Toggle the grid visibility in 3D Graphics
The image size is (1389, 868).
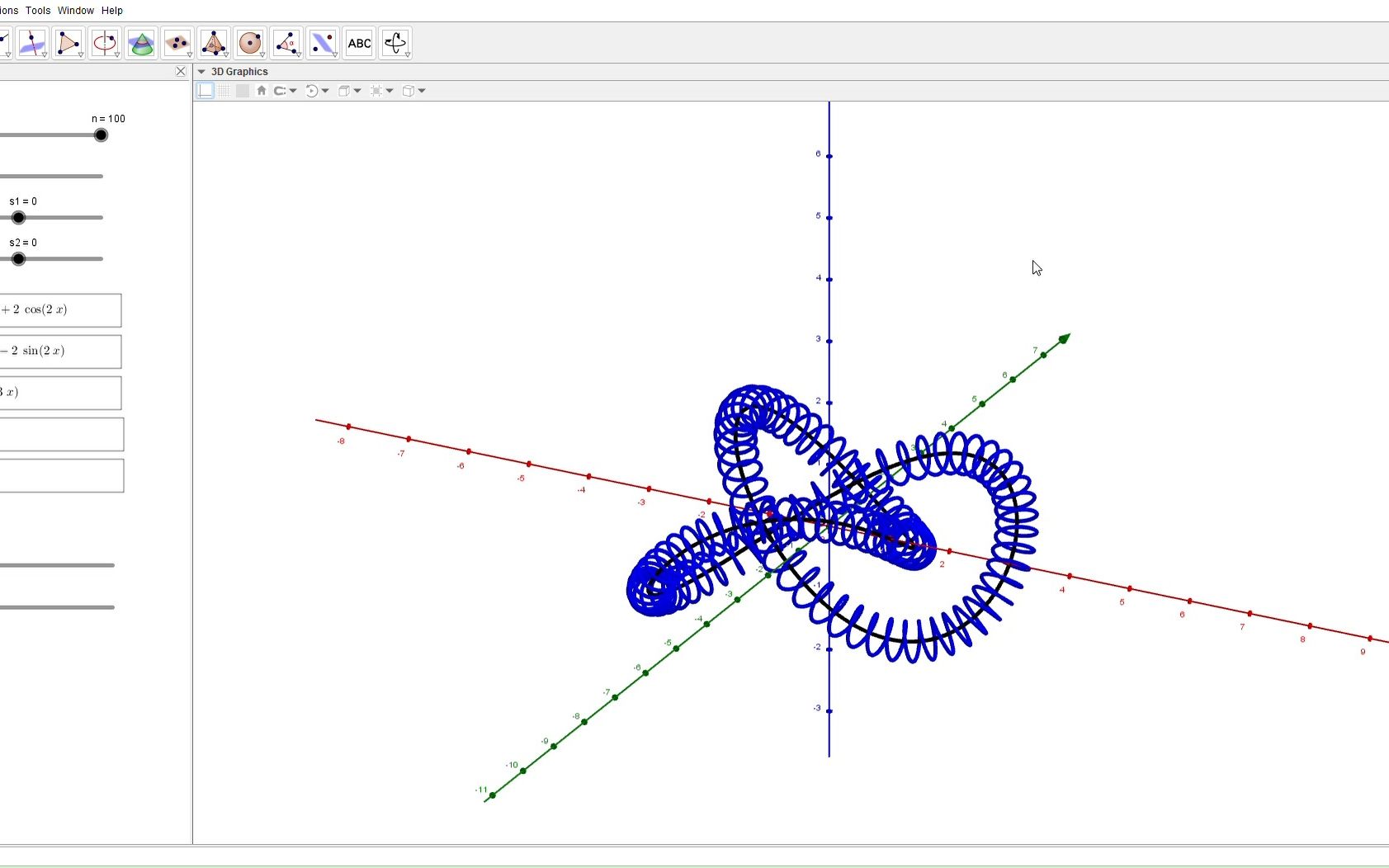(x=224, y=91)
